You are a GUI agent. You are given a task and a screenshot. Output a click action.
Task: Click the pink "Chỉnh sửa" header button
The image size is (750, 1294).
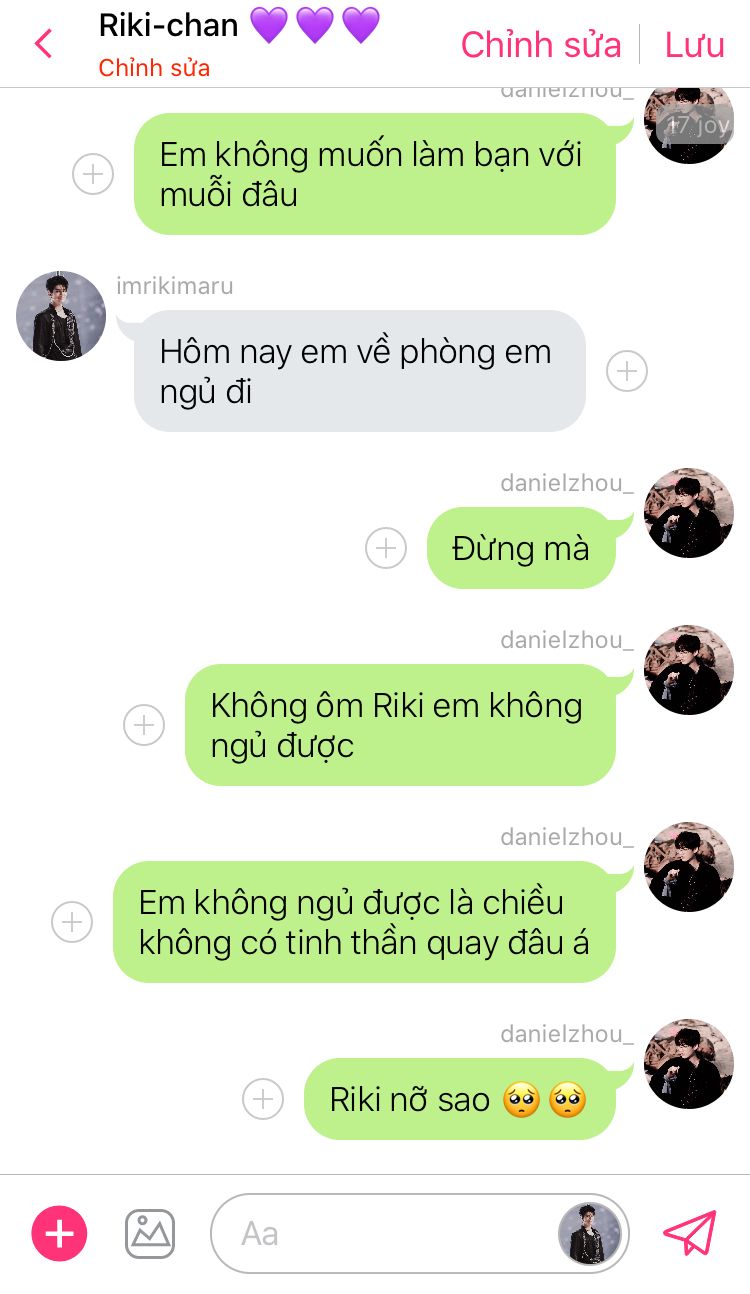pyautogui.click(x=541, y=45)
